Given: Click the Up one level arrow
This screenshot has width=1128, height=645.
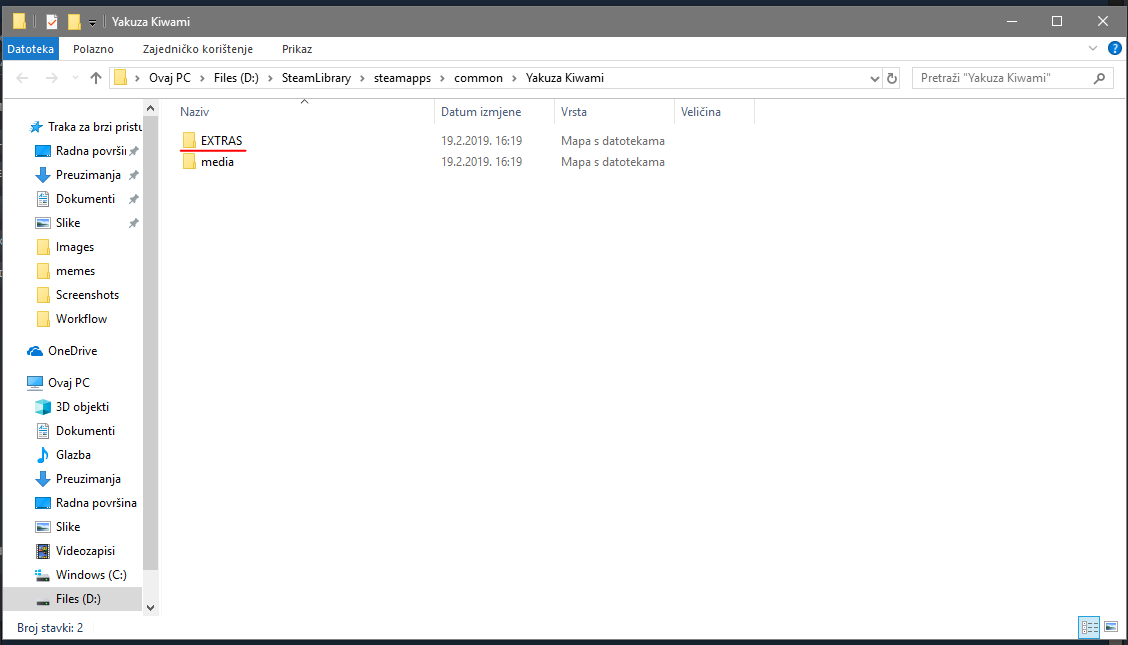Looking at the screenshot, I should (x=96, y=78).
